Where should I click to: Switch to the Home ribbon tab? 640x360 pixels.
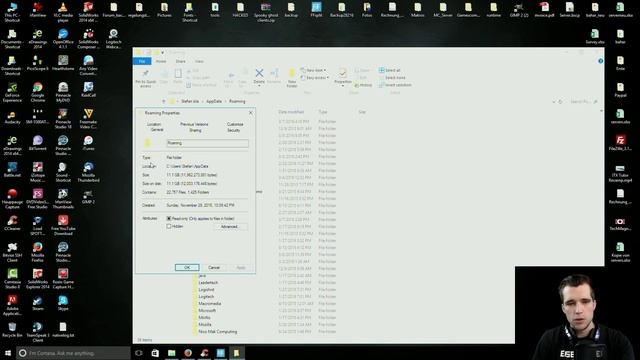(161, 61)
